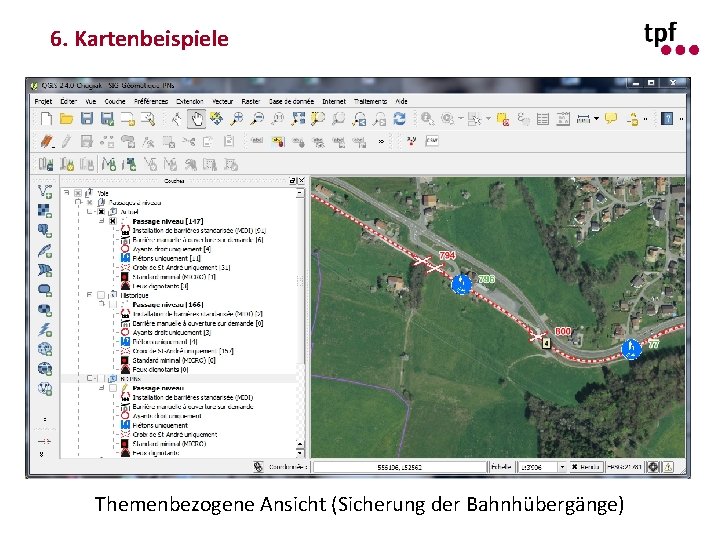Select the Zoom In magnifier tool
Image resolution: width=720 pixels, height=540 pixels.
click(237, 119)
